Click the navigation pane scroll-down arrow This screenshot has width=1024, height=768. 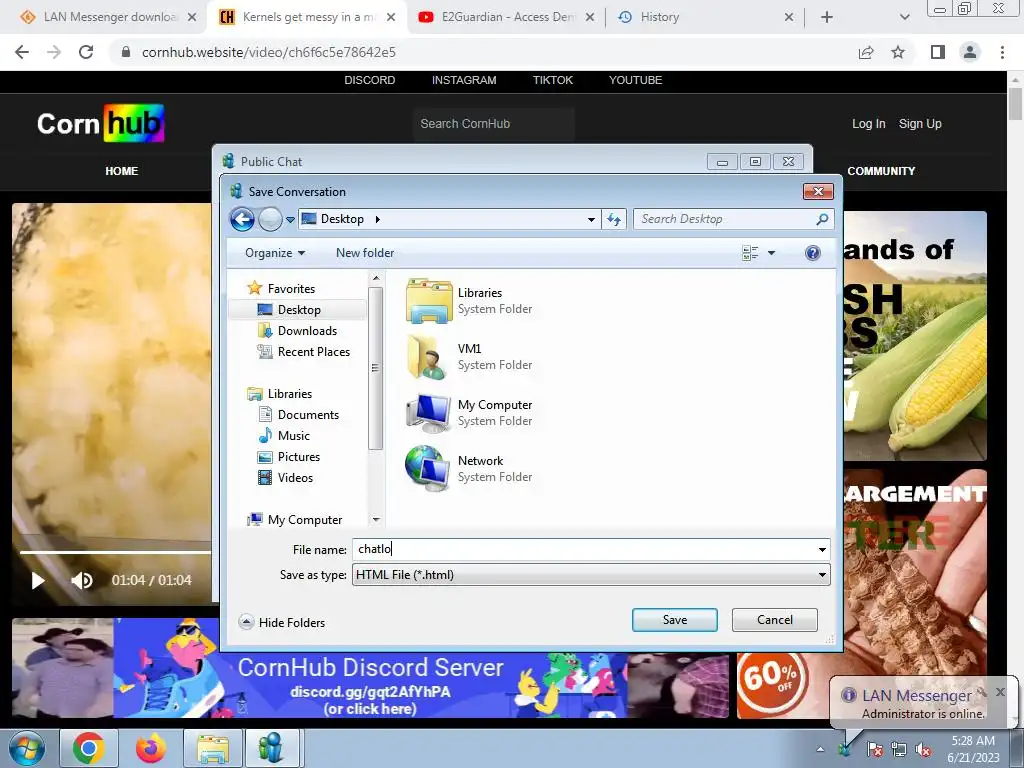pyautogui.click(x=376, y=520)
